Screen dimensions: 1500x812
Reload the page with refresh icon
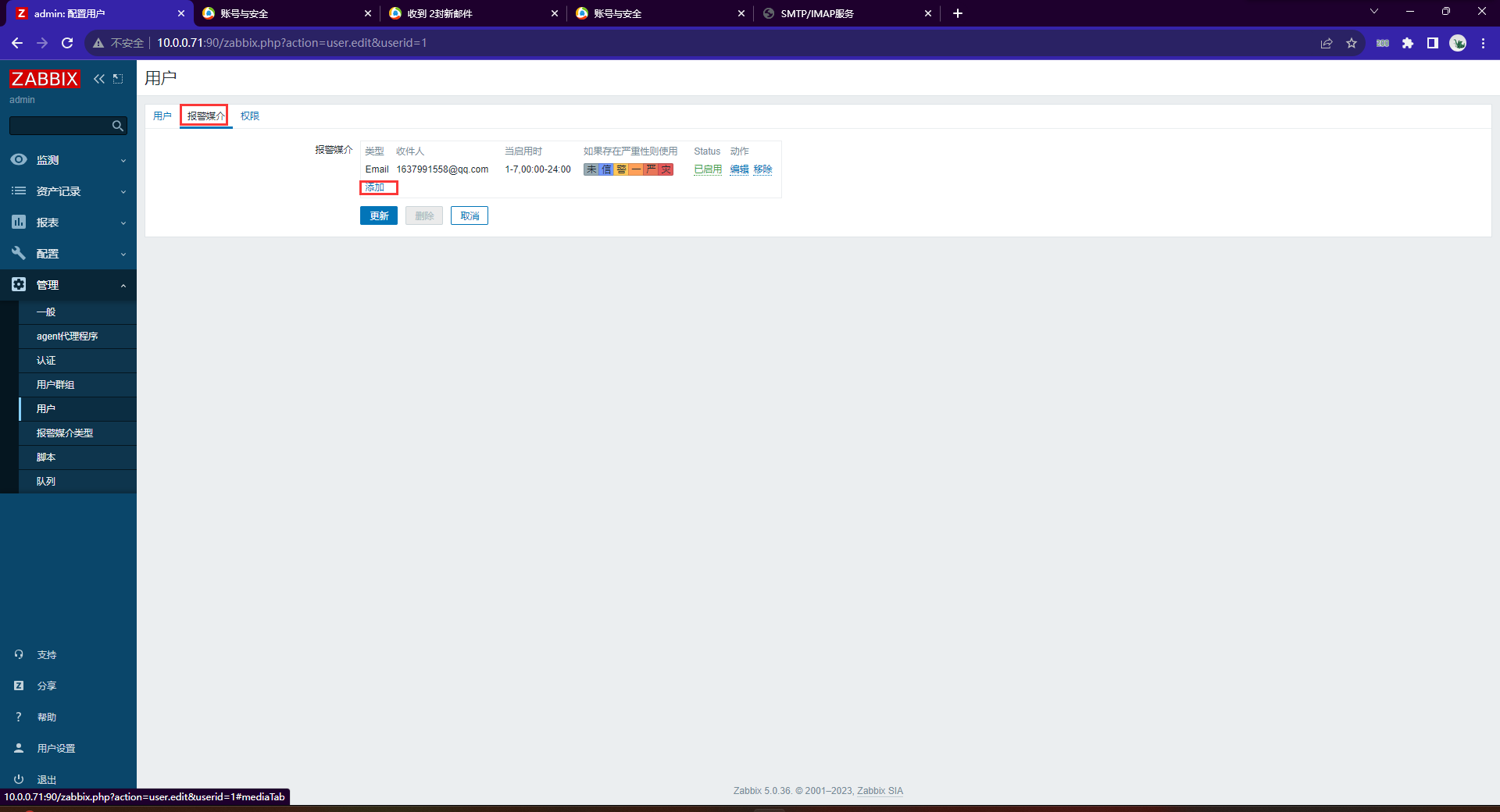(67, 43)
